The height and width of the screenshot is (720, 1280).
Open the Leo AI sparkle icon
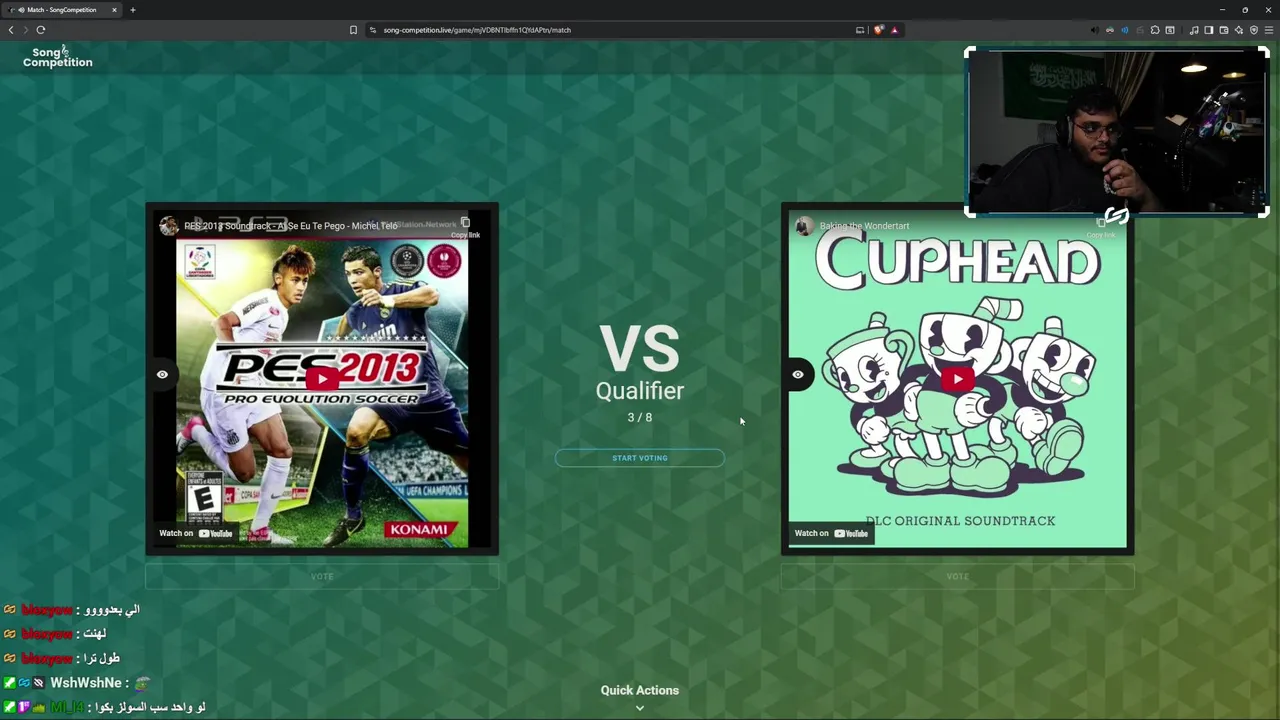tap(1239, 30)
